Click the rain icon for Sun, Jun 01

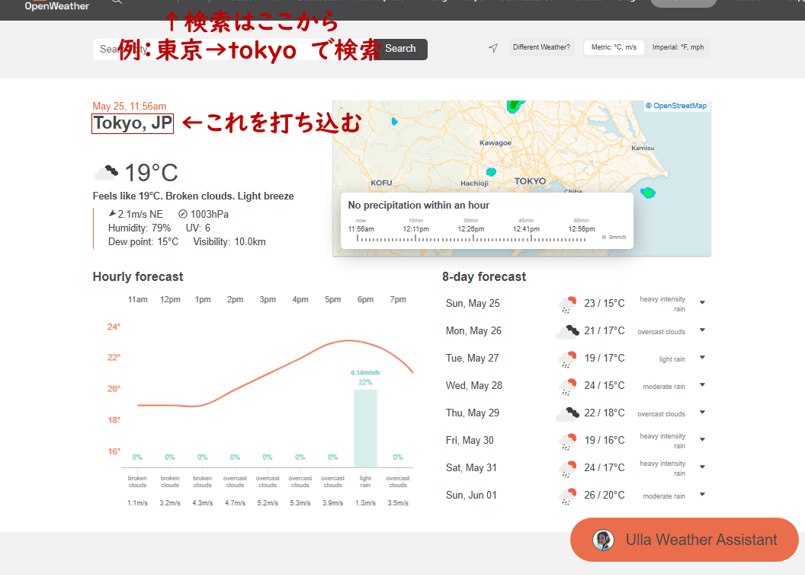[567, 496]
